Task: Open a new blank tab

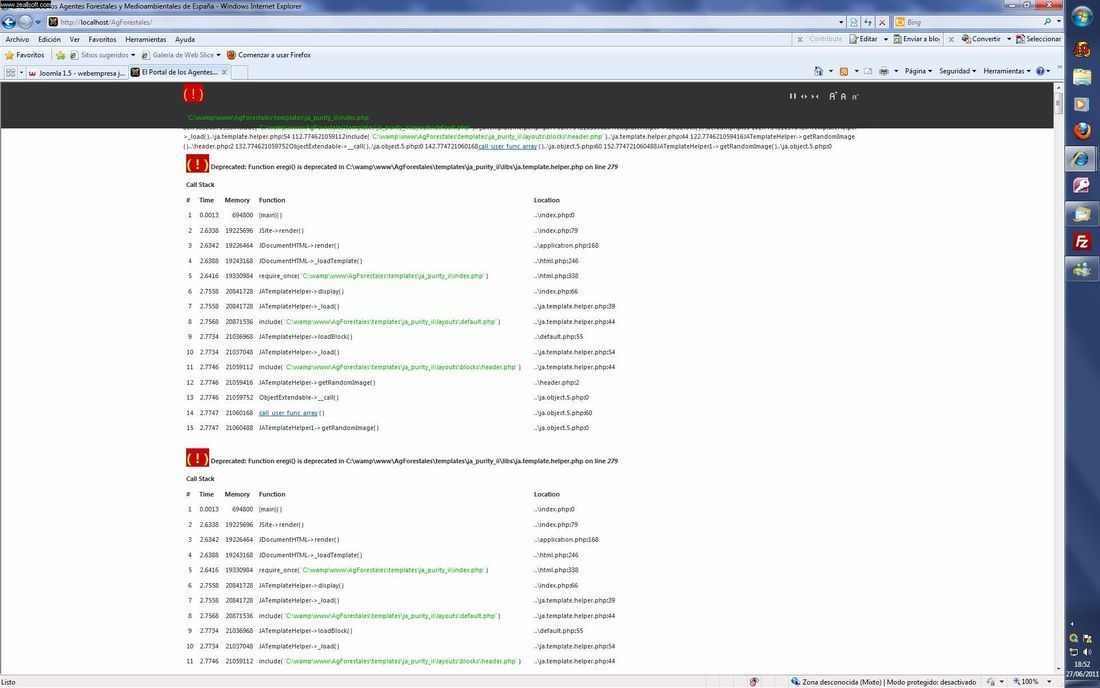Action: (x=239, y=73)
